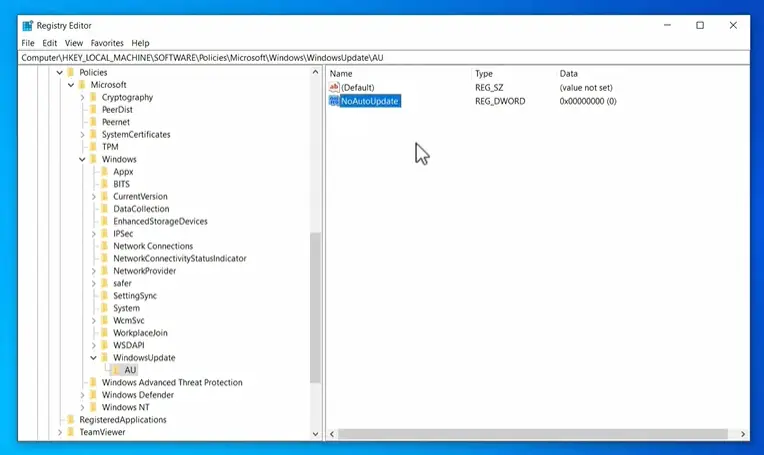Screen dimensions: 764x455
Task: Click the values pane scroll right arrow
Action: click(x=743, y=434)
